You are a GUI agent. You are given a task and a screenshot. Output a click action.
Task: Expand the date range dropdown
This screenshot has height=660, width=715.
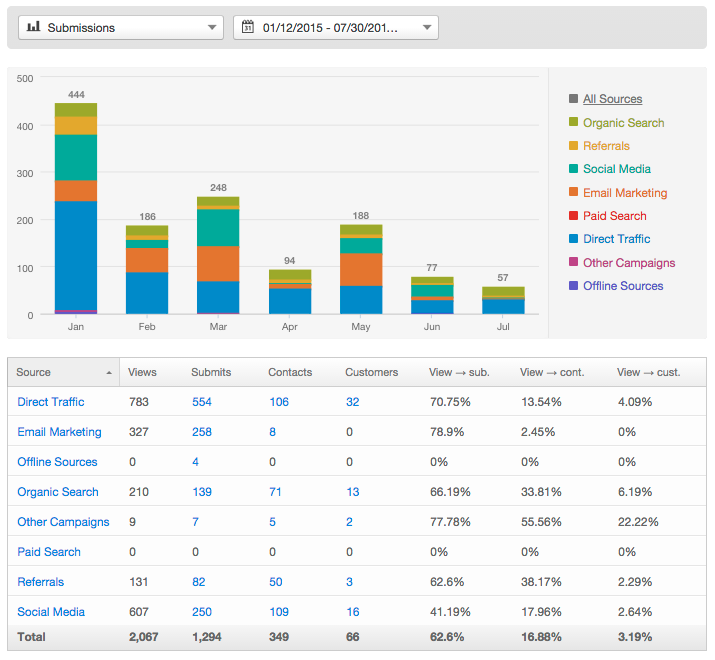click(x=428, y=28)
